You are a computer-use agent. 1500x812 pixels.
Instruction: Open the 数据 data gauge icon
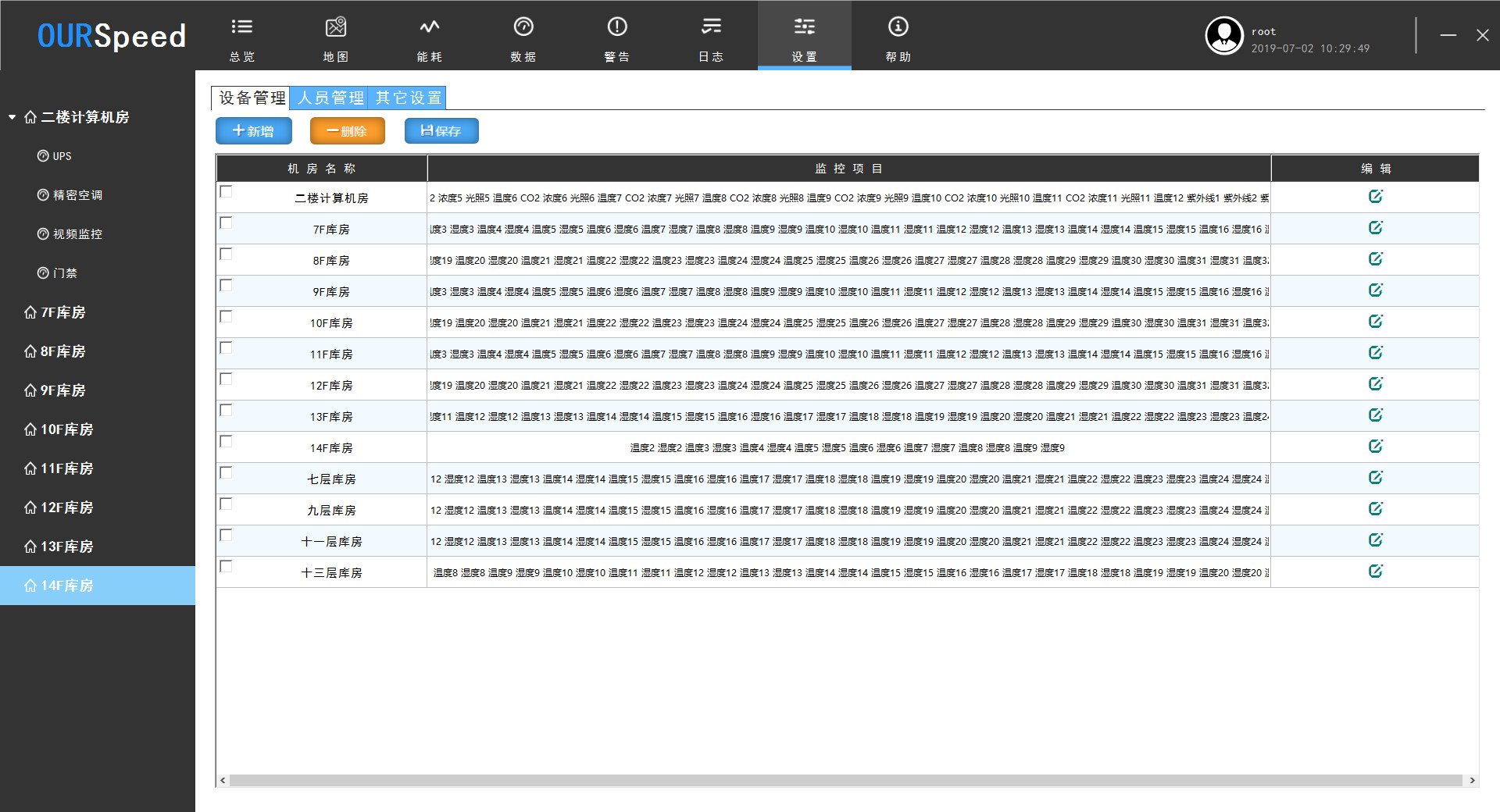523,27
